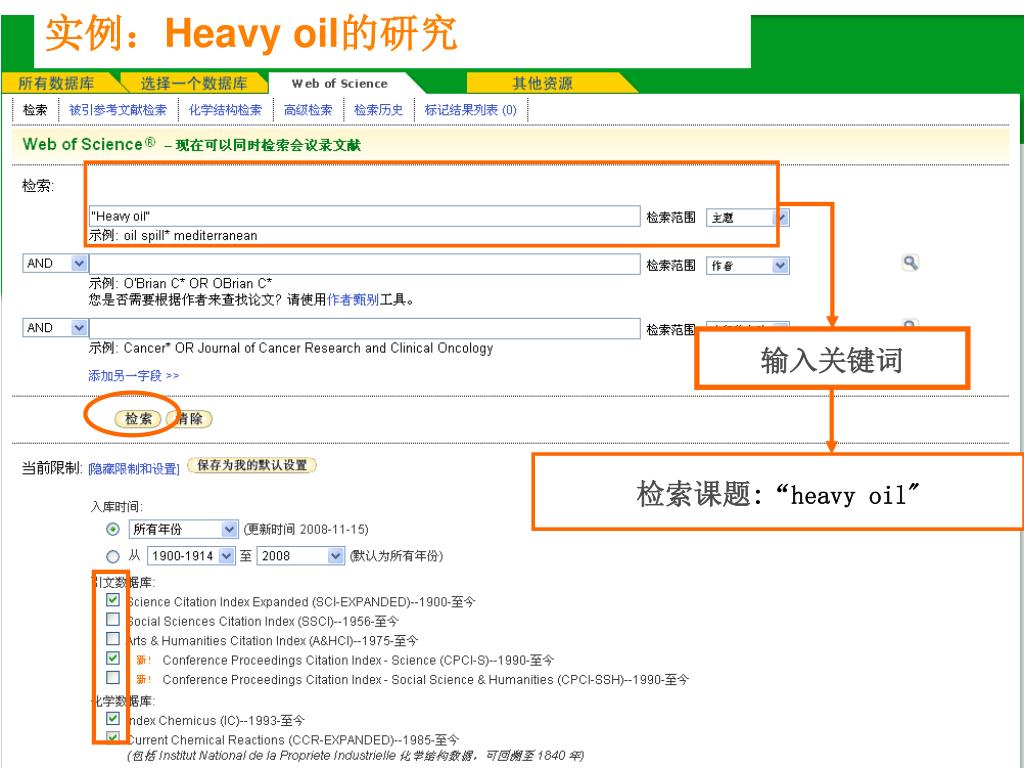Viewport: 1024px width, 768px height.
Task: Uncheck CPCI-S Conference Proceedings checkbox
Action: 113,658
